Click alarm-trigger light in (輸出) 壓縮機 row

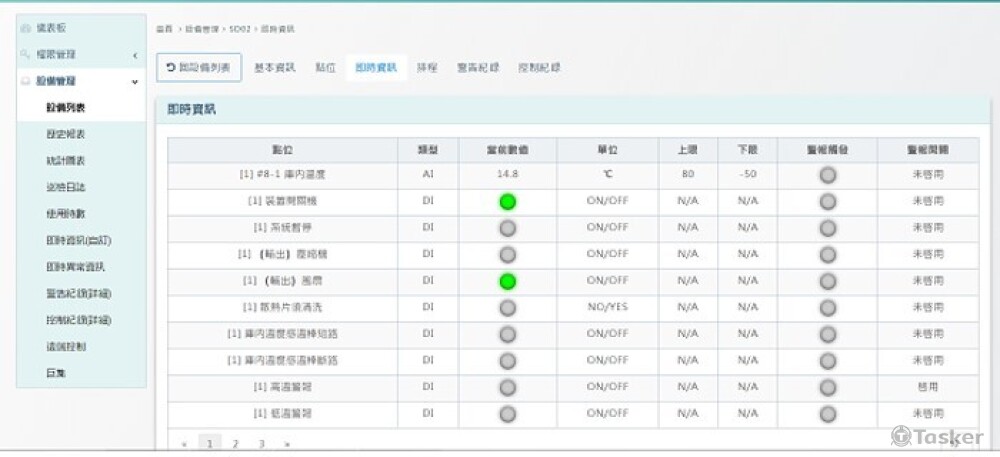828,255
